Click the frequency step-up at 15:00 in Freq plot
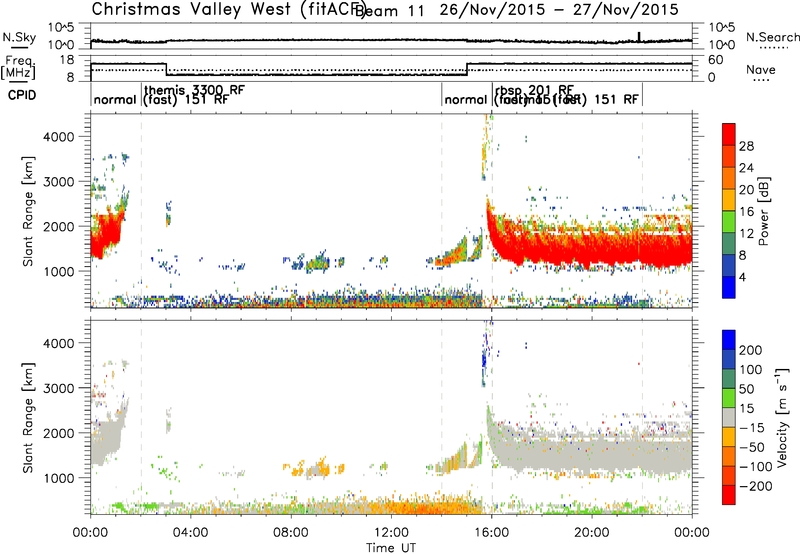800x554 pixels. point(467,69)
